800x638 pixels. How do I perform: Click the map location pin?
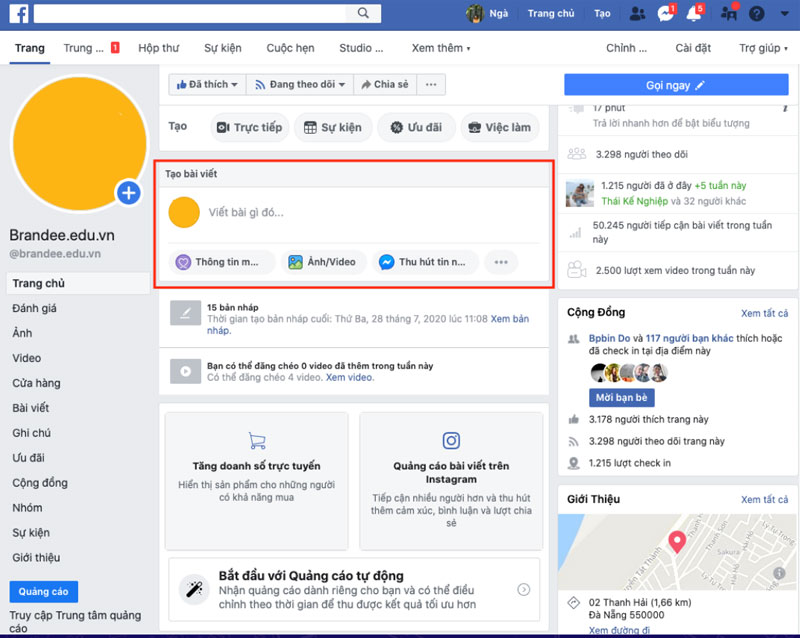point(677,543)
